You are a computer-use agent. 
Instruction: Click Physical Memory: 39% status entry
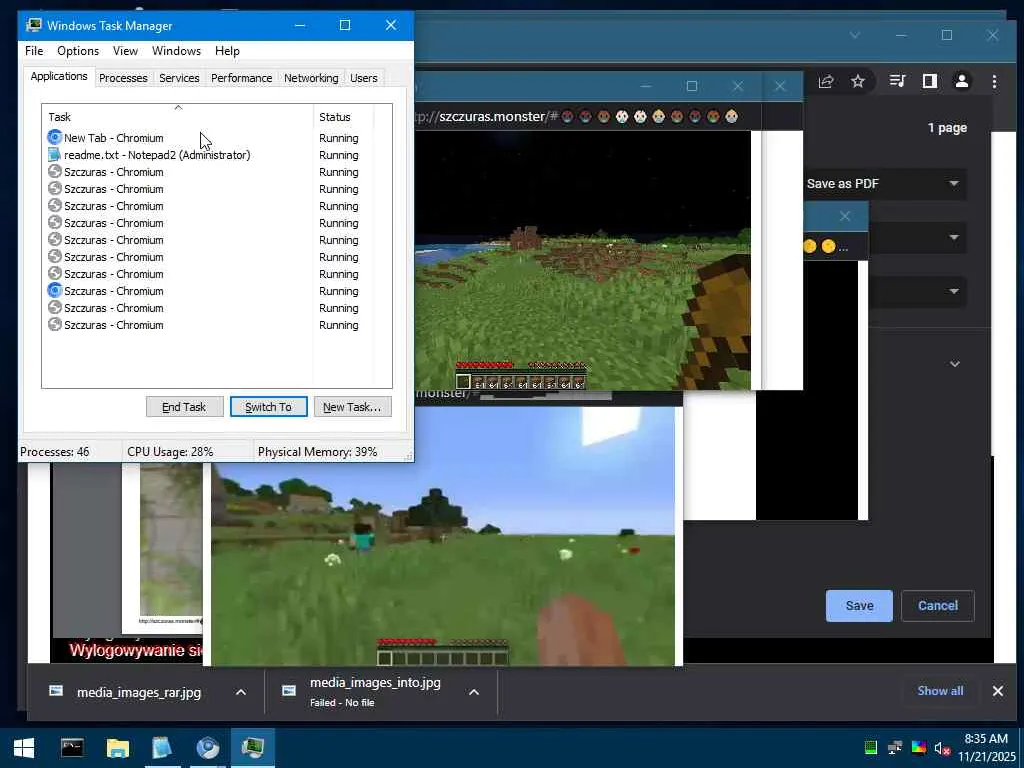(x=317, y=452)
